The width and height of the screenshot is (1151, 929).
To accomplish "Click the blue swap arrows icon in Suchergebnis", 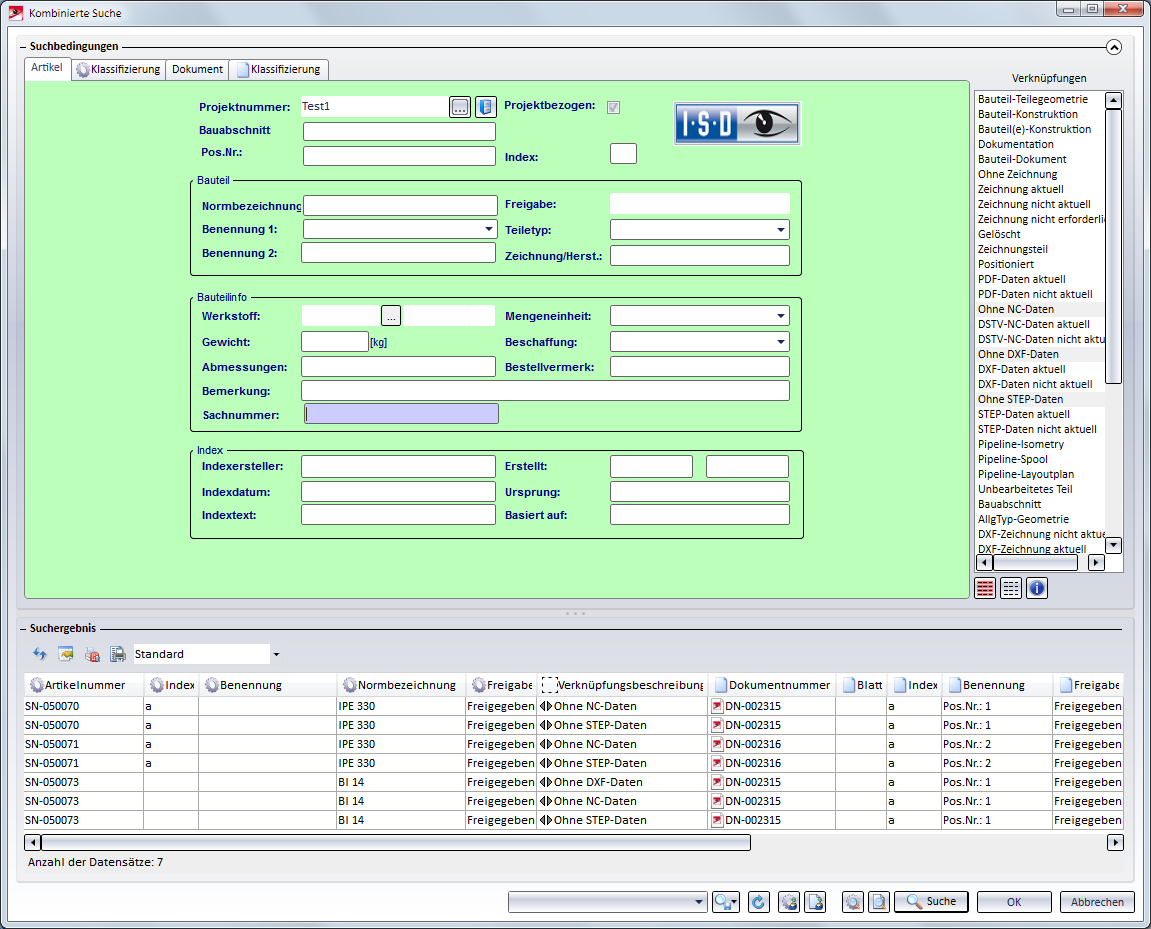I will (40, 655).
